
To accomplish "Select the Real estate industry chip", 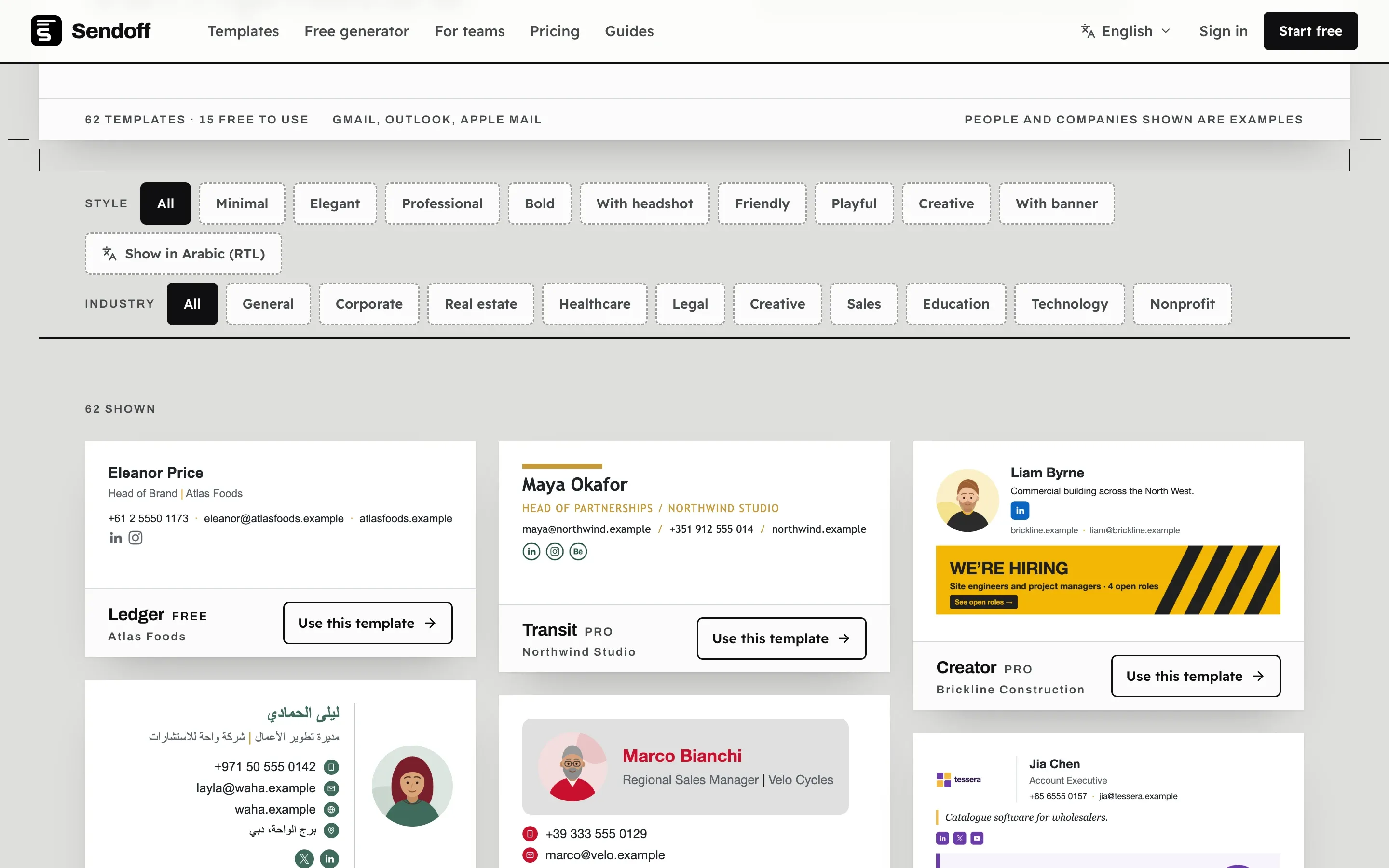I will point(481,304).
